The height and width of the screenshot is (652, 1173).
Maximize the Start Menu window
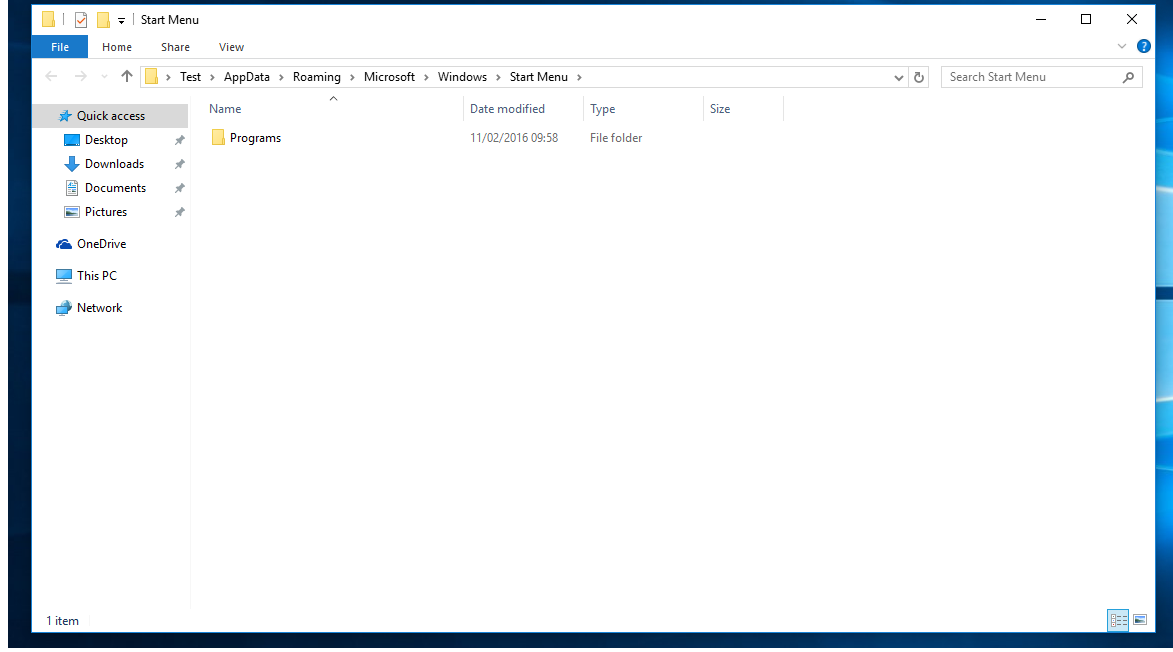(x=1086, y=19)
